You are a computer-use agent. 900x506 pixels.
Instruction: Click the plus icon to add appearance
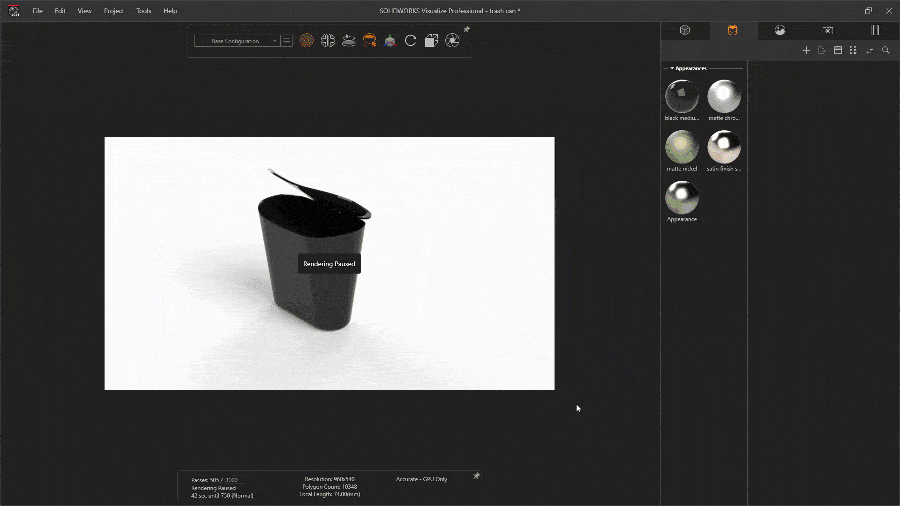pos(806,50)
